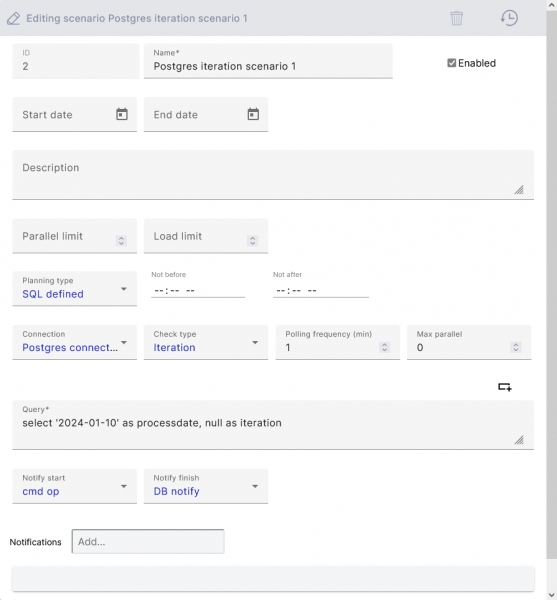Image resolution: width=557 pixels, height=600 pixels.
Task: Click the Max parallel value 0
Action: pos(420,347)
